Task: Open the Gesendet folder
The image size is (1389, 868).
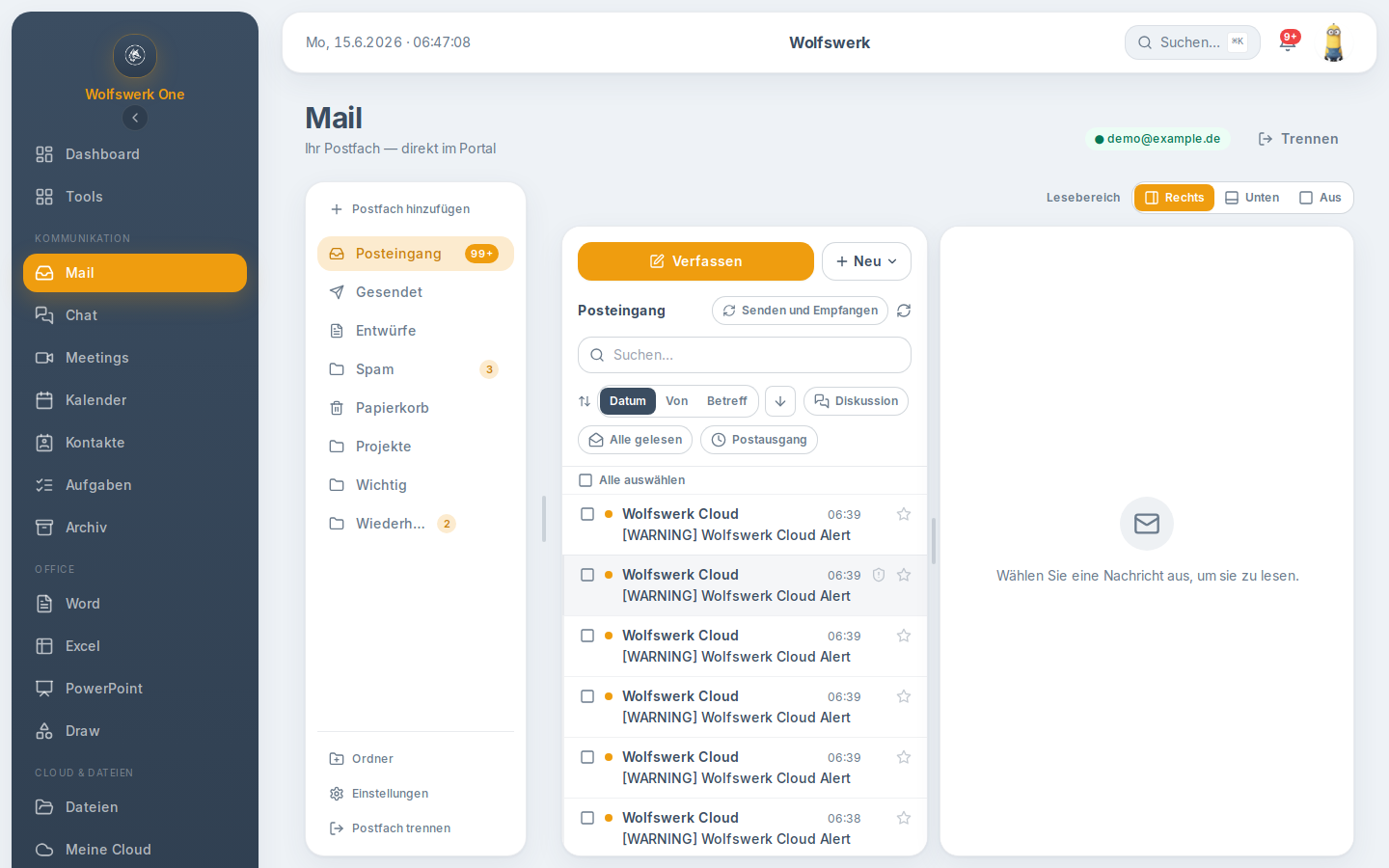Action: point(416,292)
